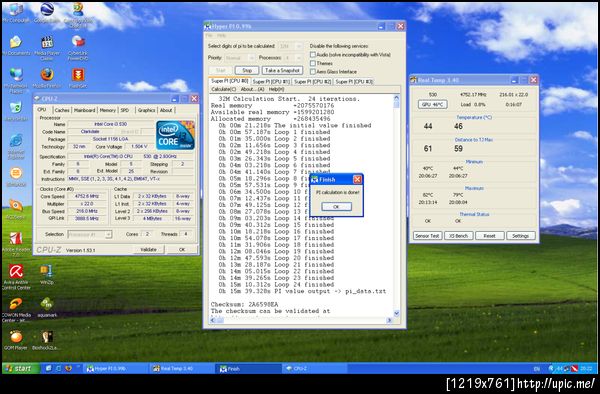
Task: Click the Reset button in Real Temp
Action: [489, 236]
